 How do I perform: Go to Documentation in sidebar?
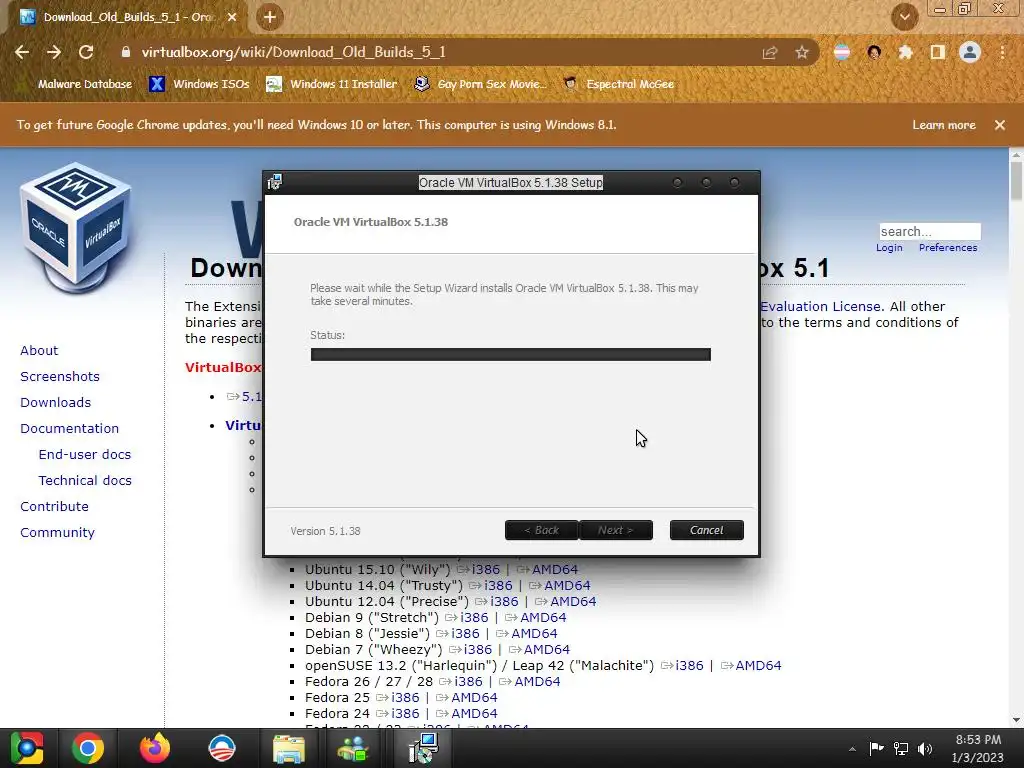coord(70,429)
